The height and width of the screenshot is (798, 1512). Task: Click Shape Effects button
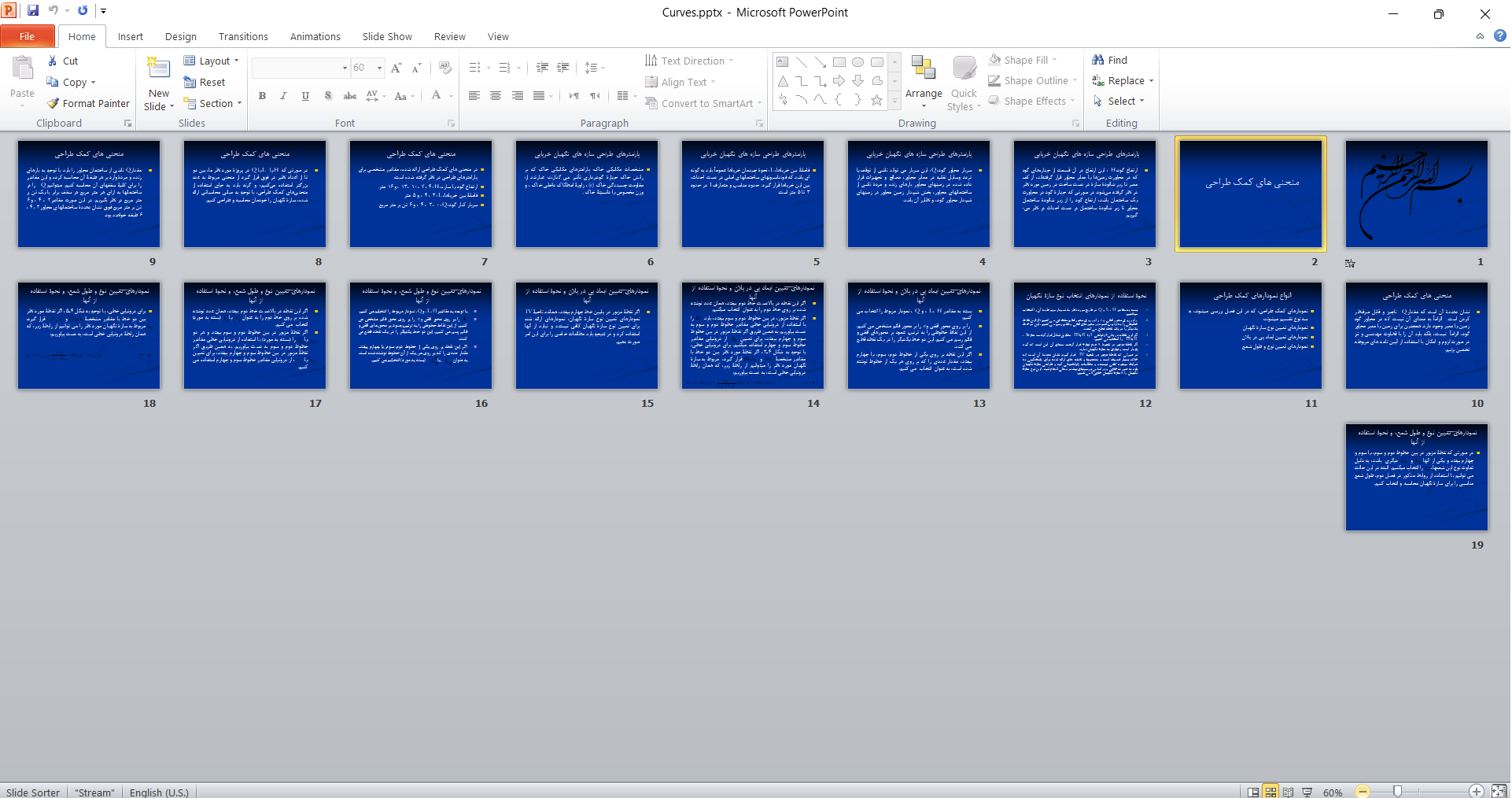coord(1031,101)
